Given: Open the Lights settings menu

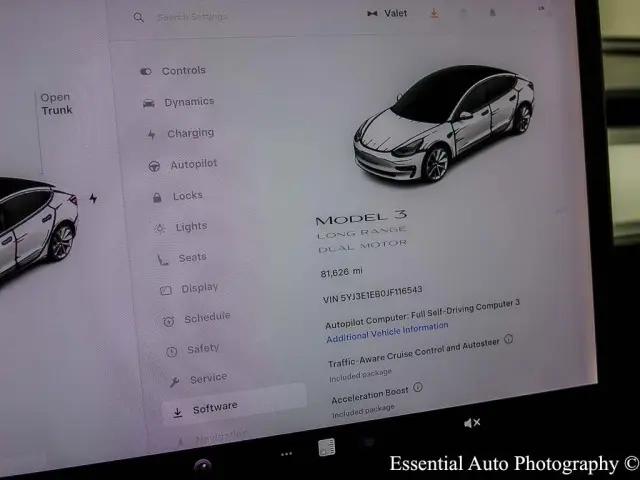Looking at the screenshot, I should [180, 227].
